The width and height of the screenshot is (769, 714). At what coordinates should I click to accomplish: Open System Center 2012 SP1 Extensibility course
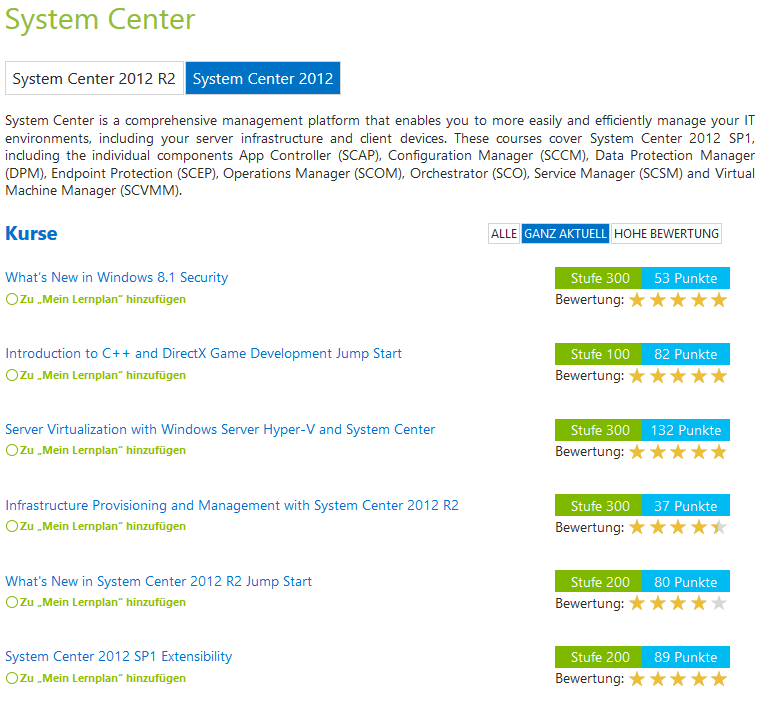click(119, 656)
